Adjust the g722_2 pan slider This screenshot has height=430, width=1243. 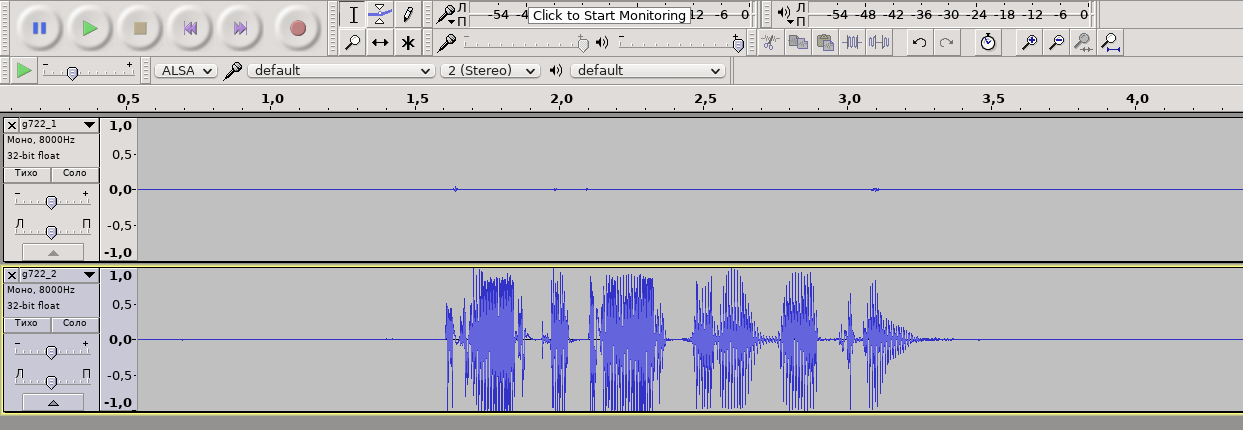[52, 381]
